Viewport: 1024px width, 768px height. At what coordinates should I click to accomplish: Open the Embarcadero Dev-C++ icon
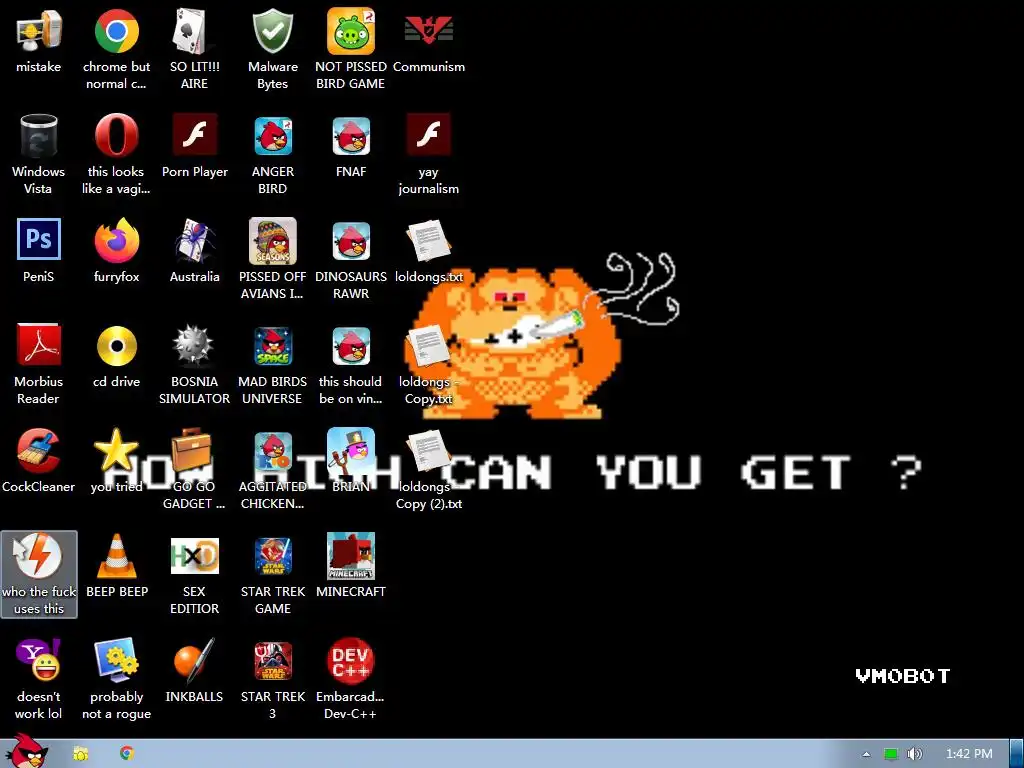[x=351, y=661]
